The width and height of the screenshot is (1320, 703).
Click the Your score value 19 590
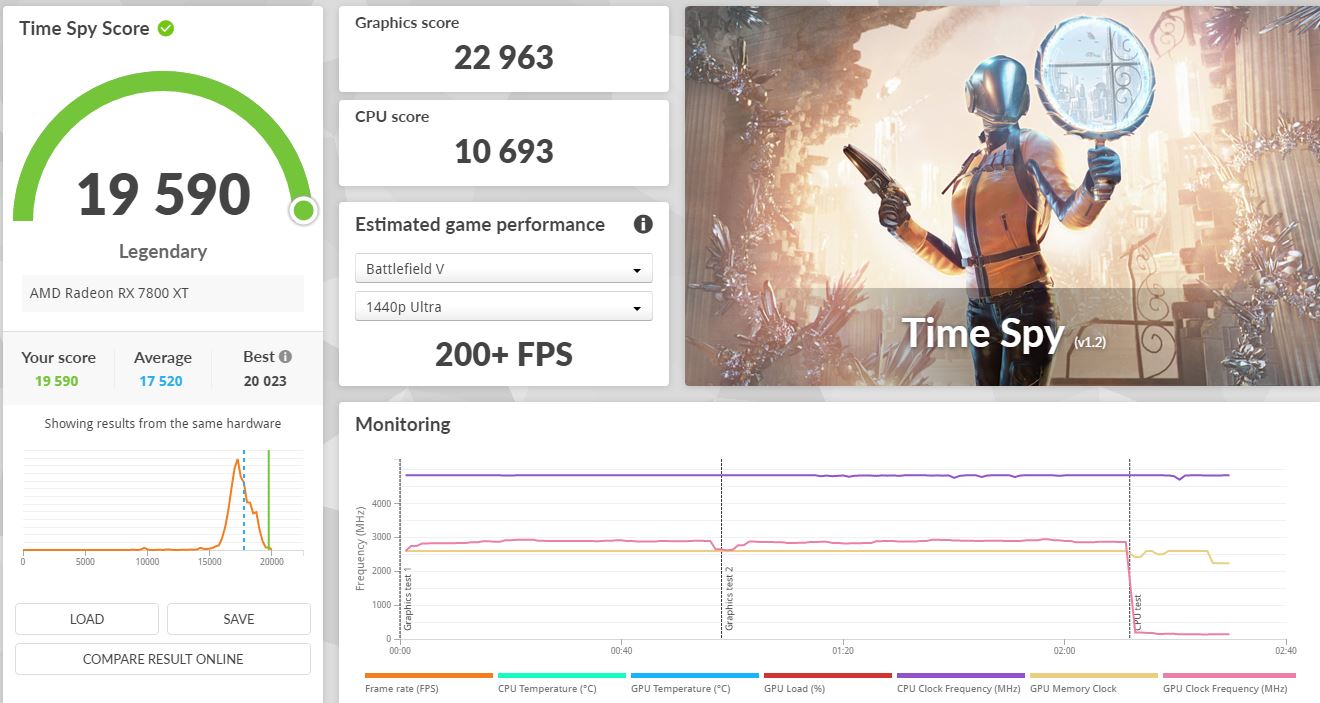click(56, 381)
